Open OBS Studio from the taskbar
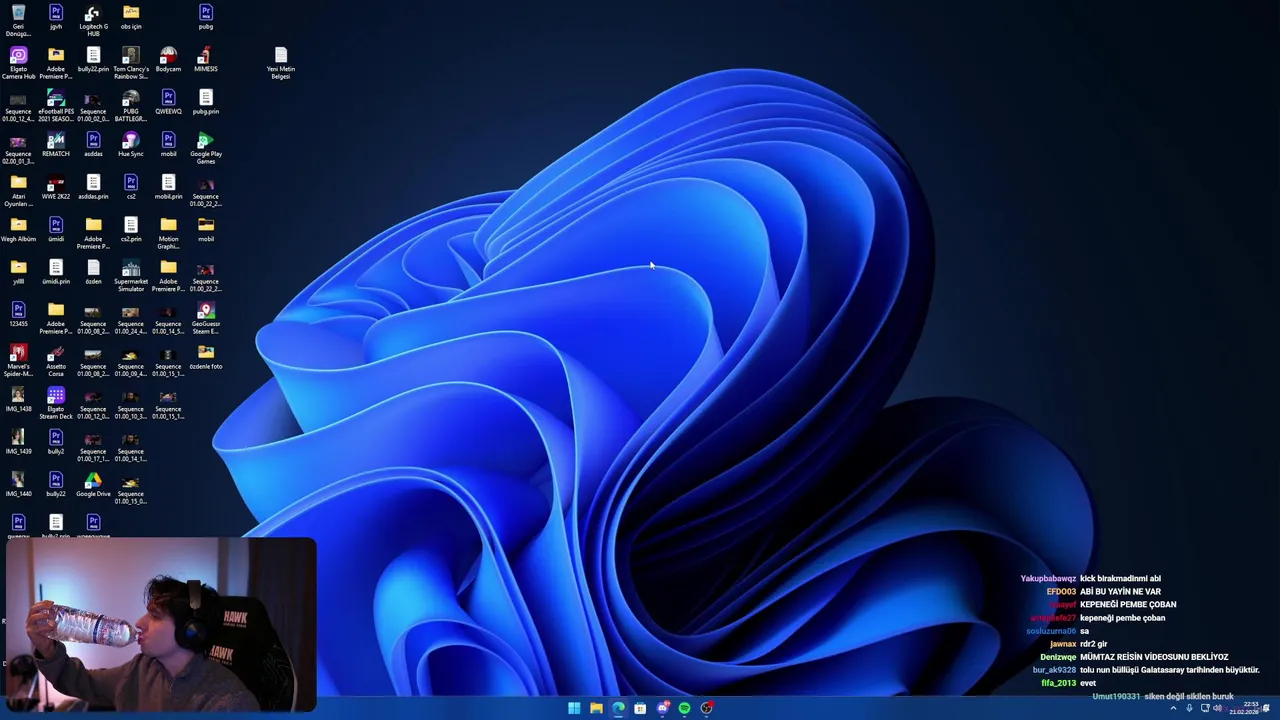 point(706,708)
